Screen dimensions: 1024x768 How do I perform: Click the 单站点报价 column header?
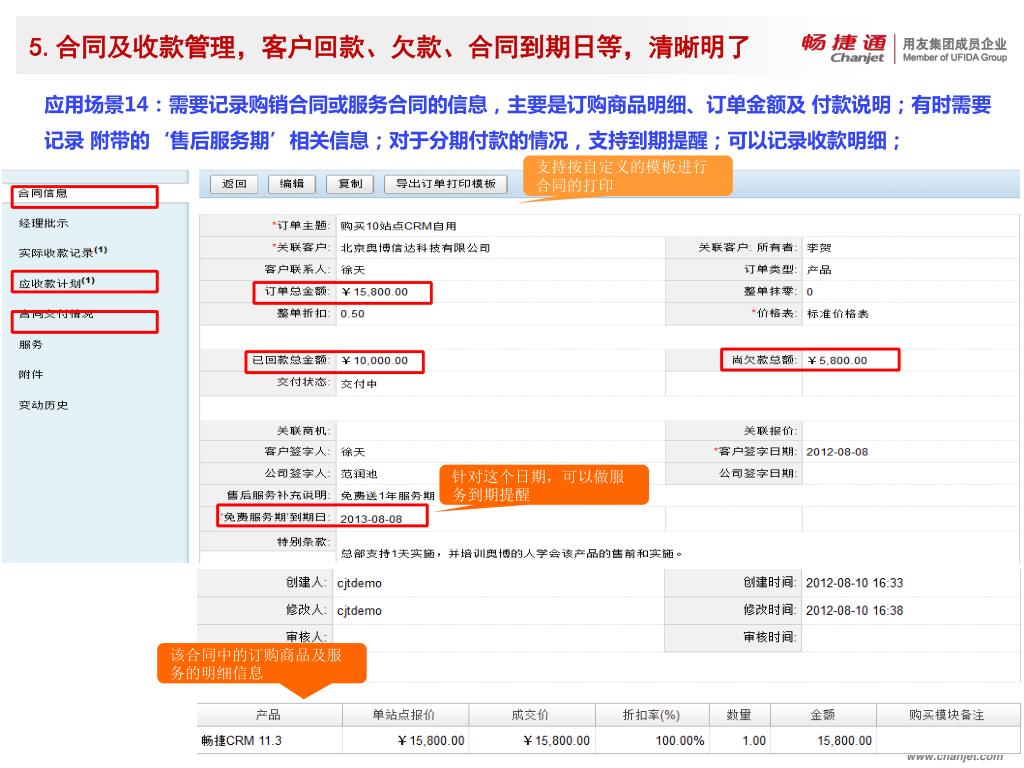click(x=404, y=715)
